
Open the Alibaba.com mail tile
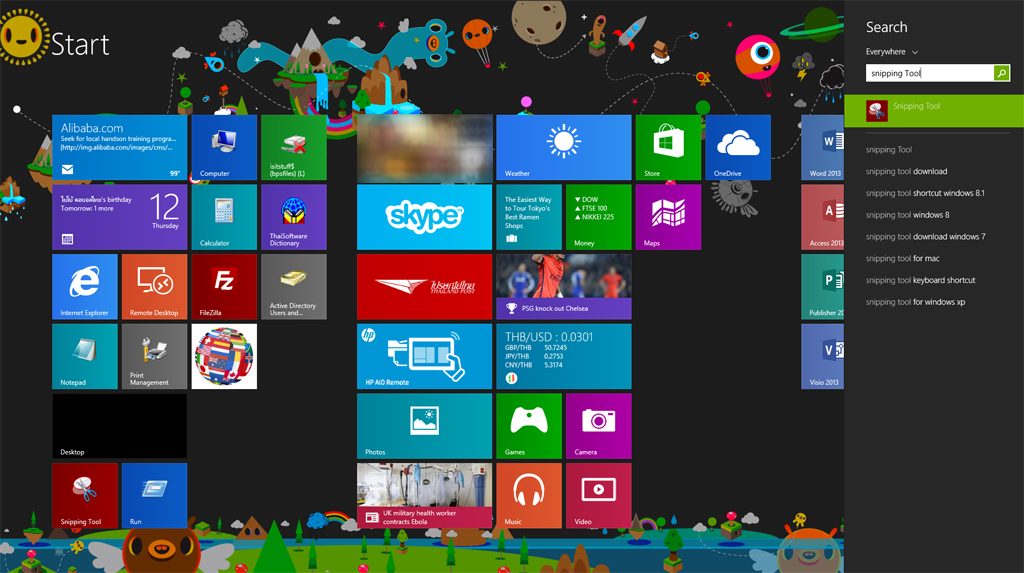click(x=120, y=148)
